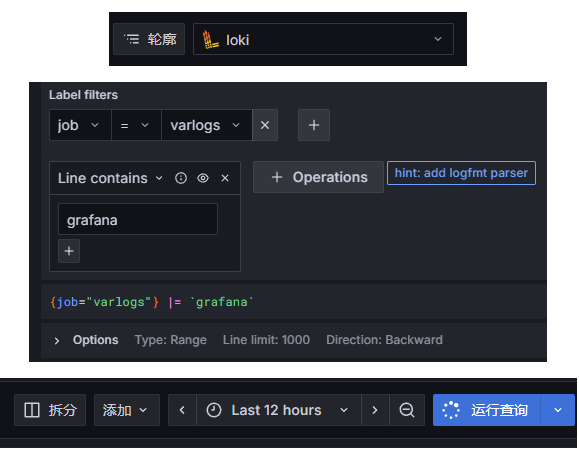Open the job label dropdown
Viewport: 579px width, 458px height.
click(x=80, y=125)
